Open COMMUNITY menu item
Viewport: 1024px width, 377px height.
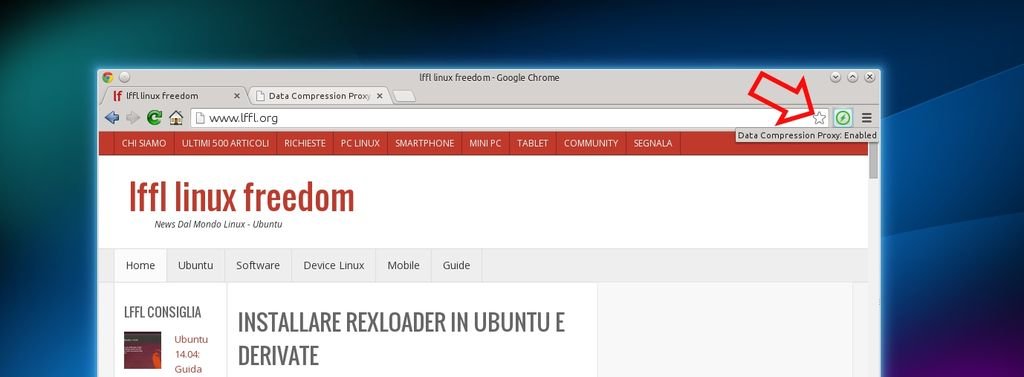[591, 143]
